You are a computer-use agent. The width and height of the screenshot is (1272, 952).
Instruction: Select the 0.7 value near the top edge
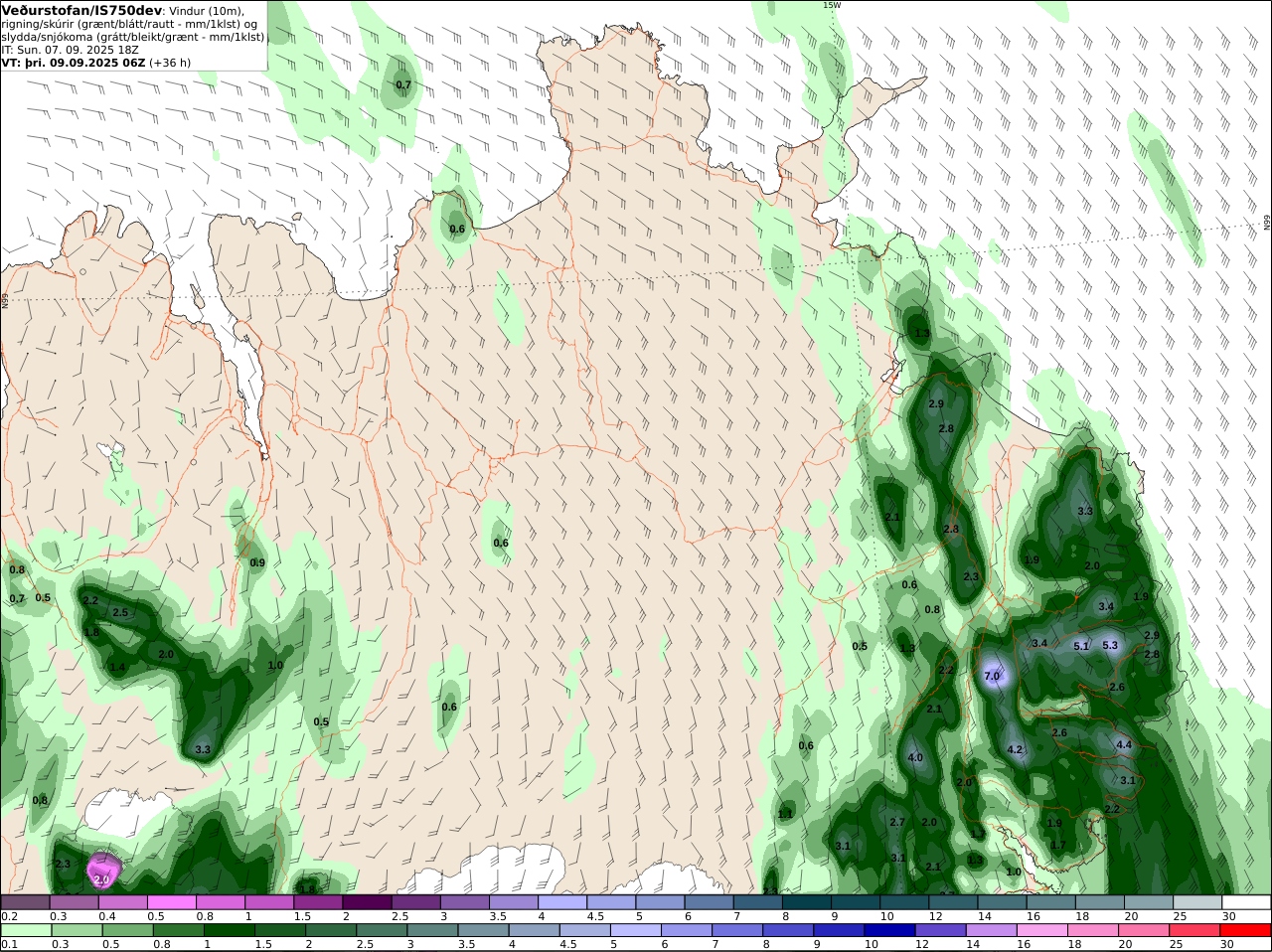click(403, 84)
